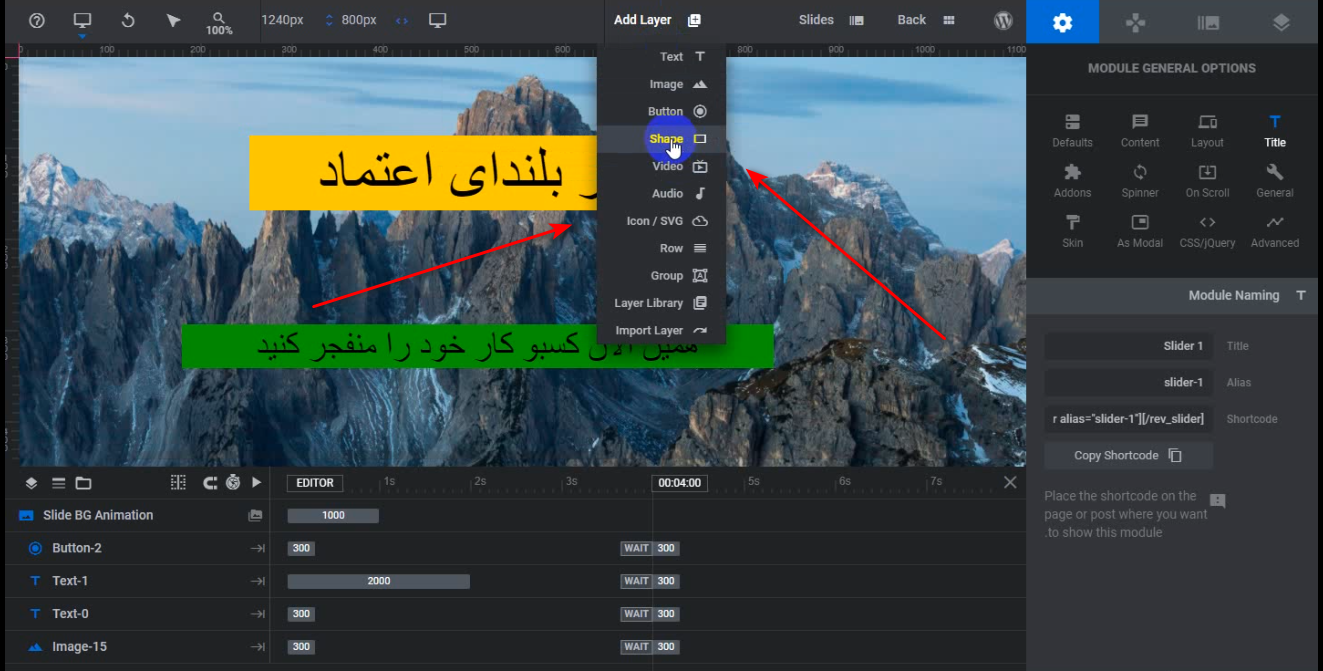Choose Import Layer in the menu
This screenshot has width=1323, height=671.
661,330
